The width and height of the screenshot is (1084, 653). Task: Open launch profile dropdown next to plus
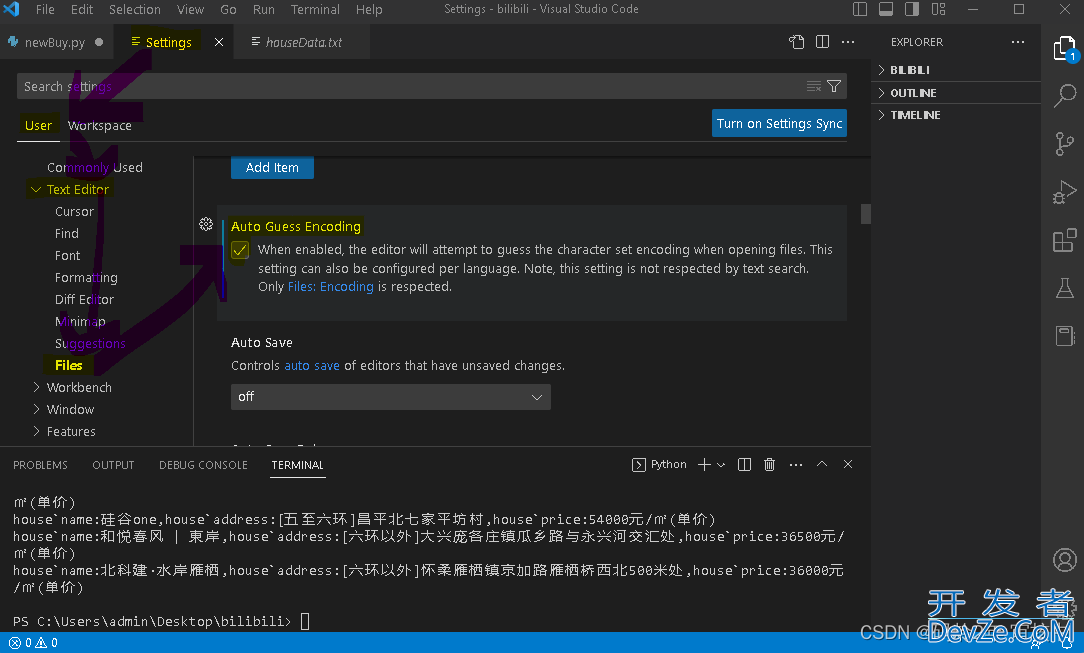(x=721, y=465)
